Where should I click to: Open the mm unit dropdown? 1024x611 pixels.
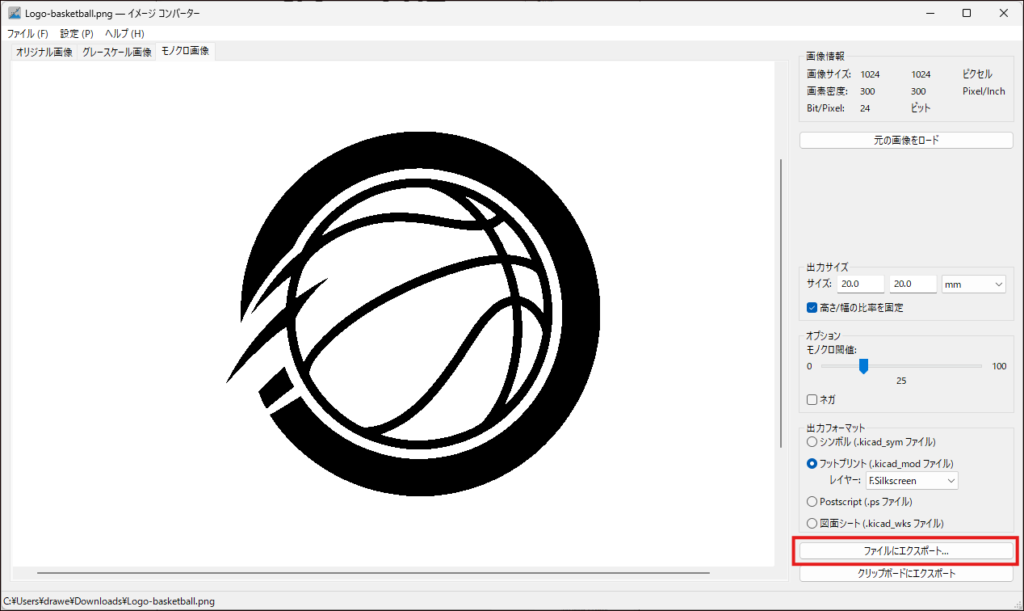click(973, 285)
